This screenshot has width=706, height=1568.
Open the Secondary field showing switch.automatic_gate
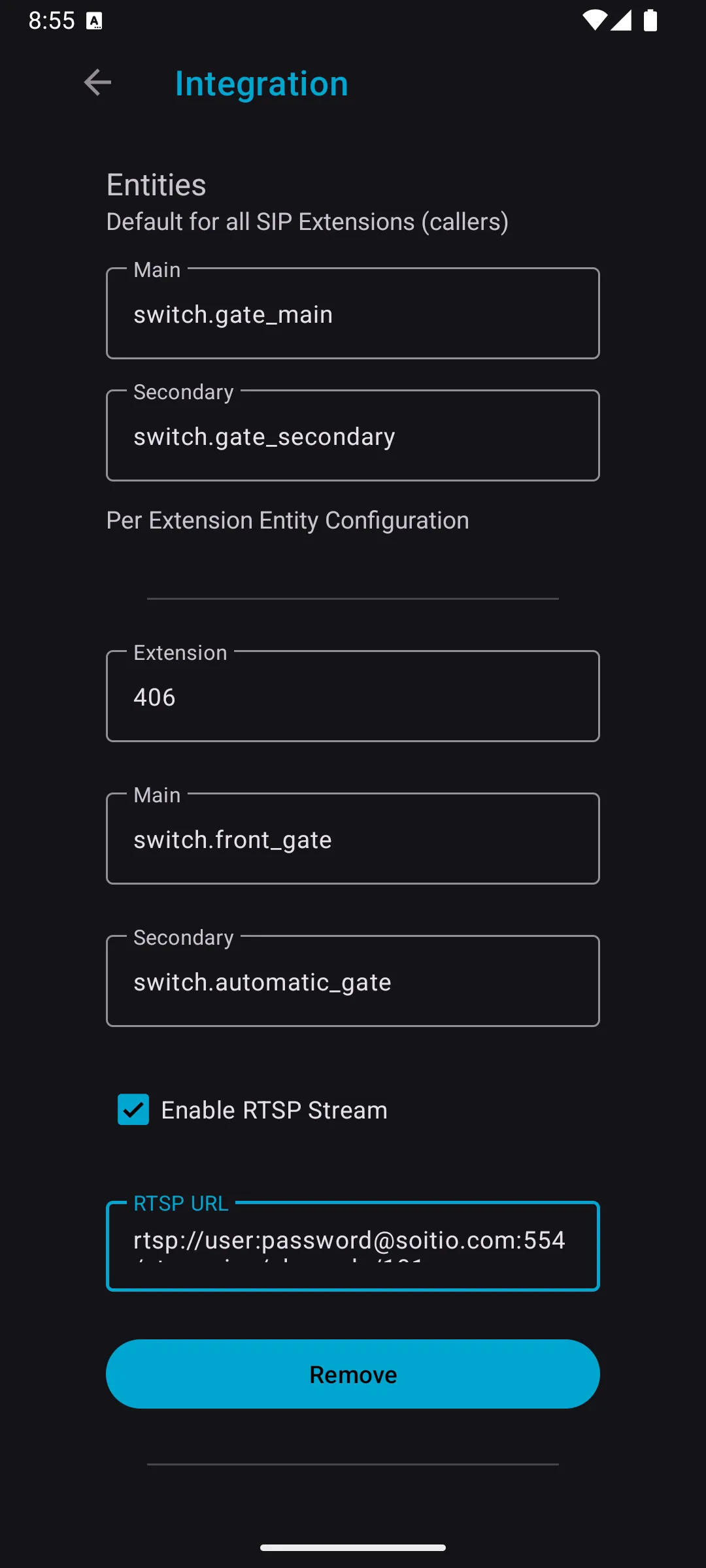click(x=352, y=981)
